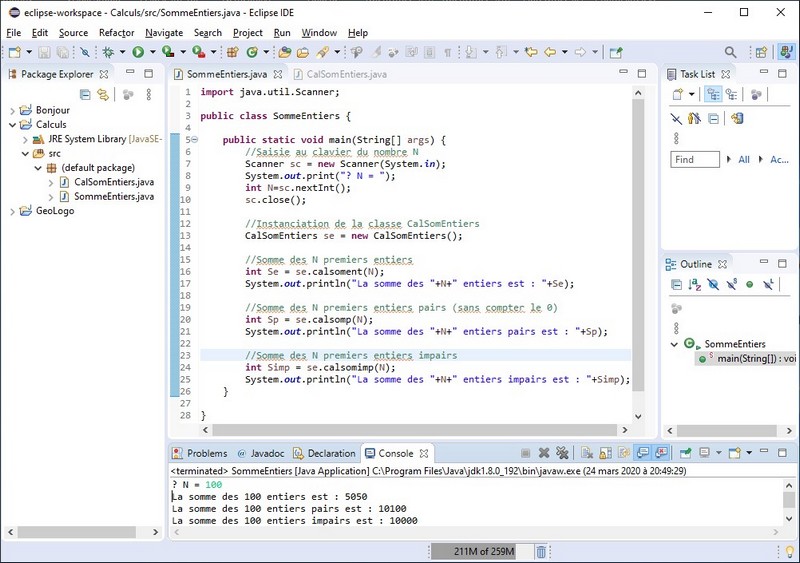The width and height of the screenshot is (800, 563).
Task: Open the Refactor menu
Action: tap(116, 33)
